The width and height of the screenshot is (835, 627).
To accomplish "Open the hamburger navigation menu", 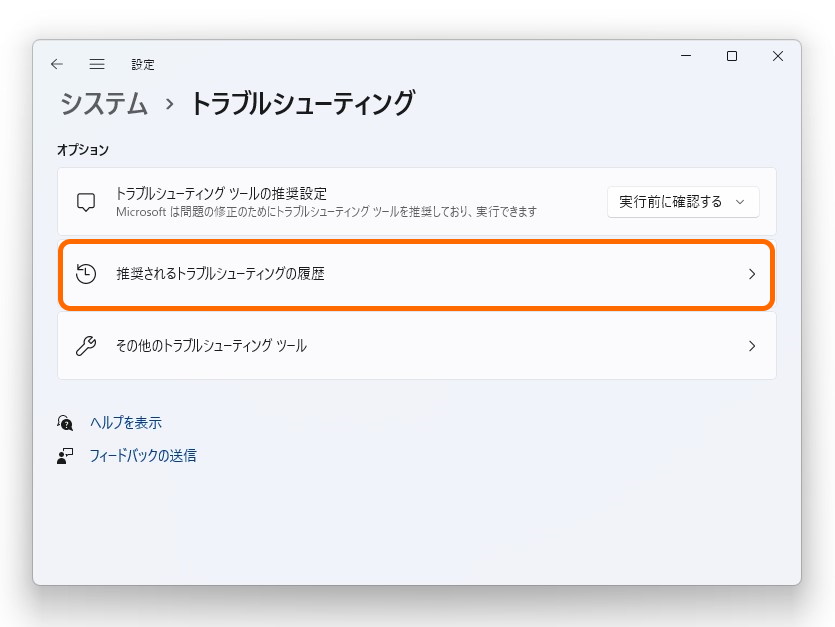I will coord(97,64).
